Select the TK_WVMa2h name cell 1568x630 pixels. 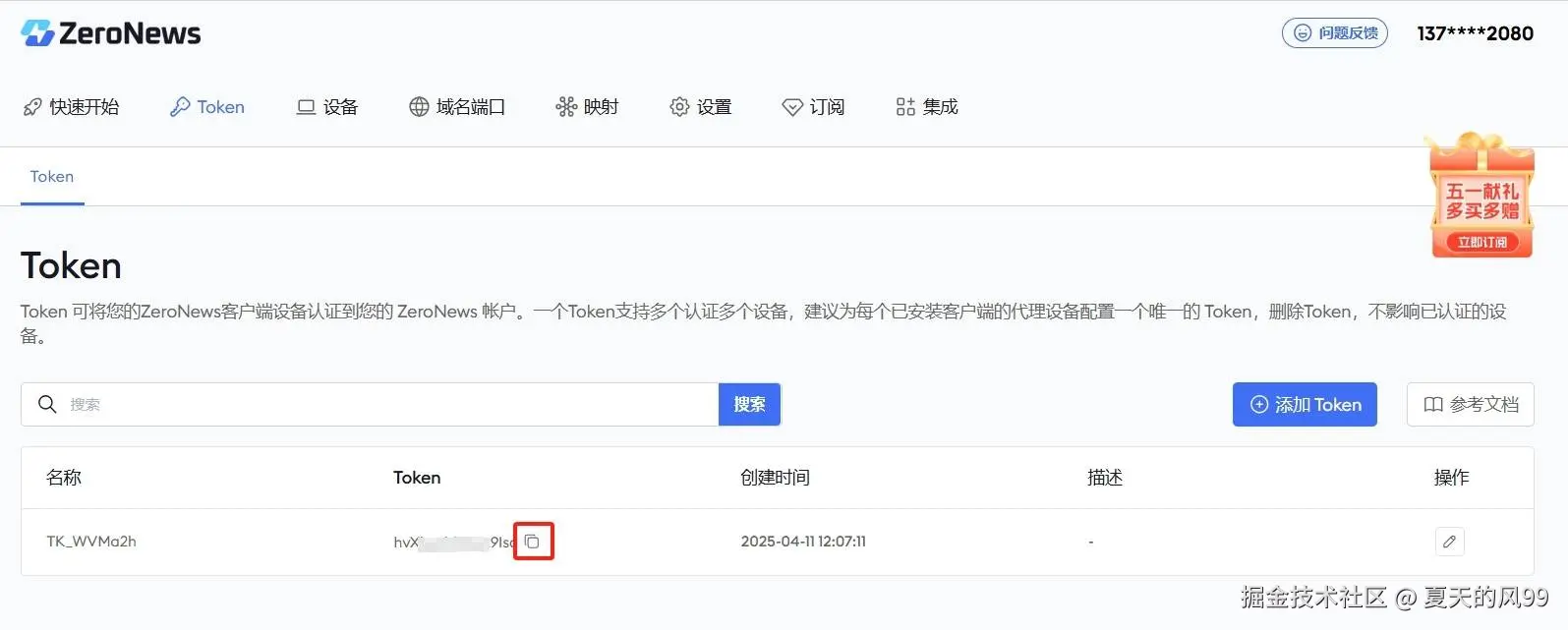pos(91,542)
